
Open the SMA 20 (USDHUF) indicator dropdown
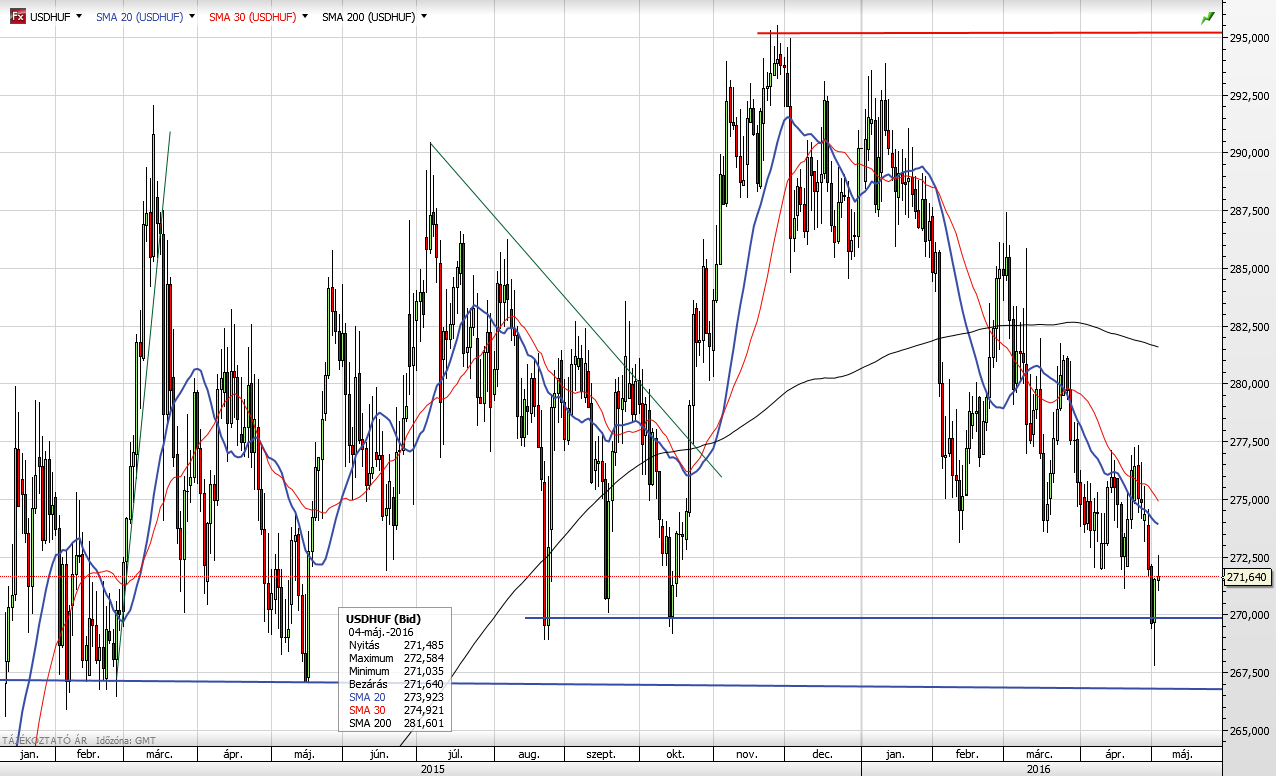(x=191, y=17)
